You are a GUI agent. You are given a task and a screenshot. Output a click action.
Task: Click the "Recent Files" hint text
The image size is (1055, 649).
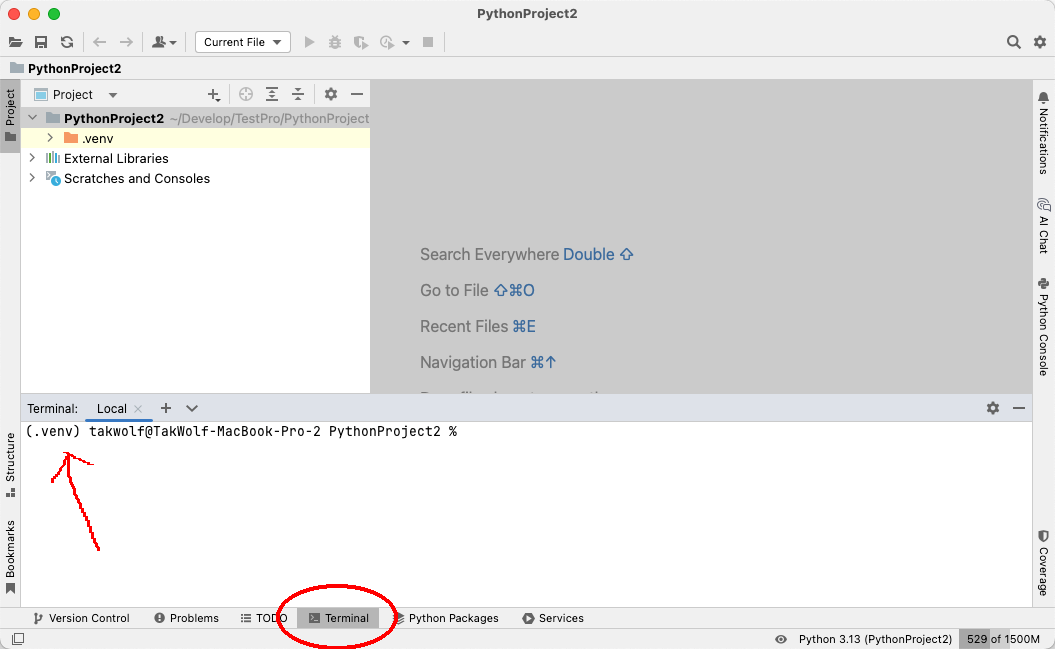(464, 327)
